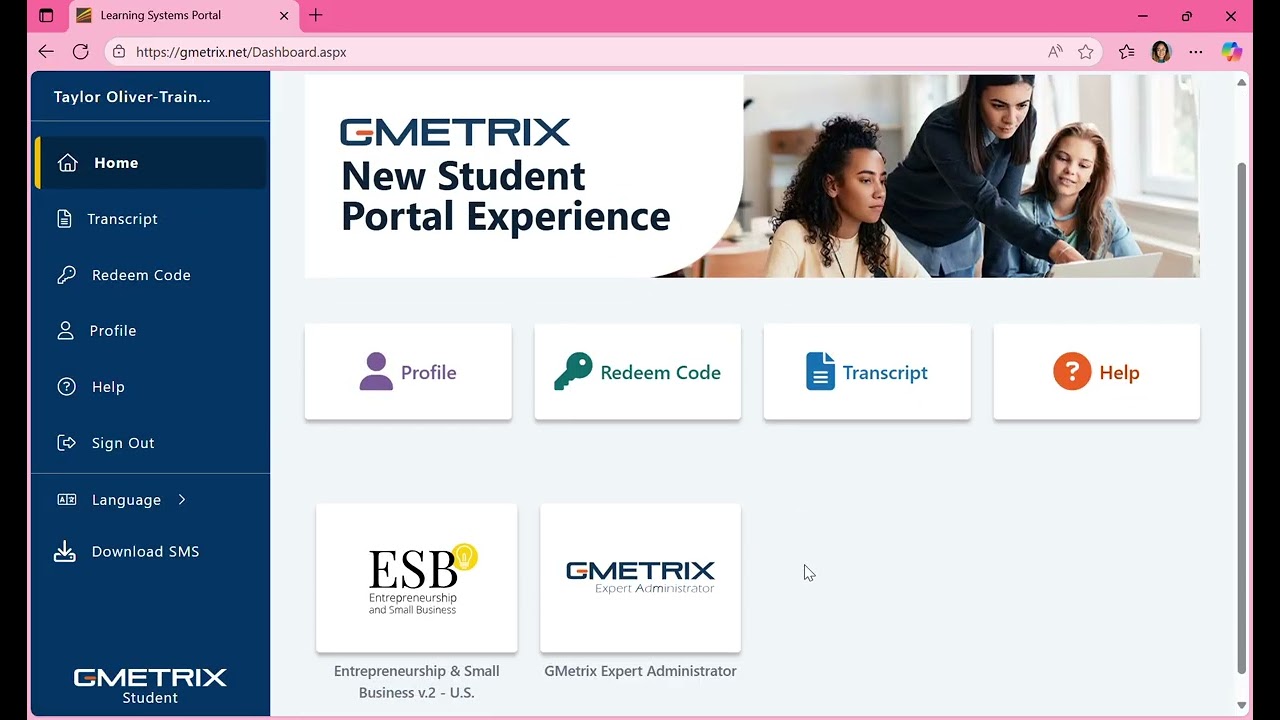This screenshot has width=1280, height=720.
Task: Open a new browser tab with plus
Action: tap(316, 15)
